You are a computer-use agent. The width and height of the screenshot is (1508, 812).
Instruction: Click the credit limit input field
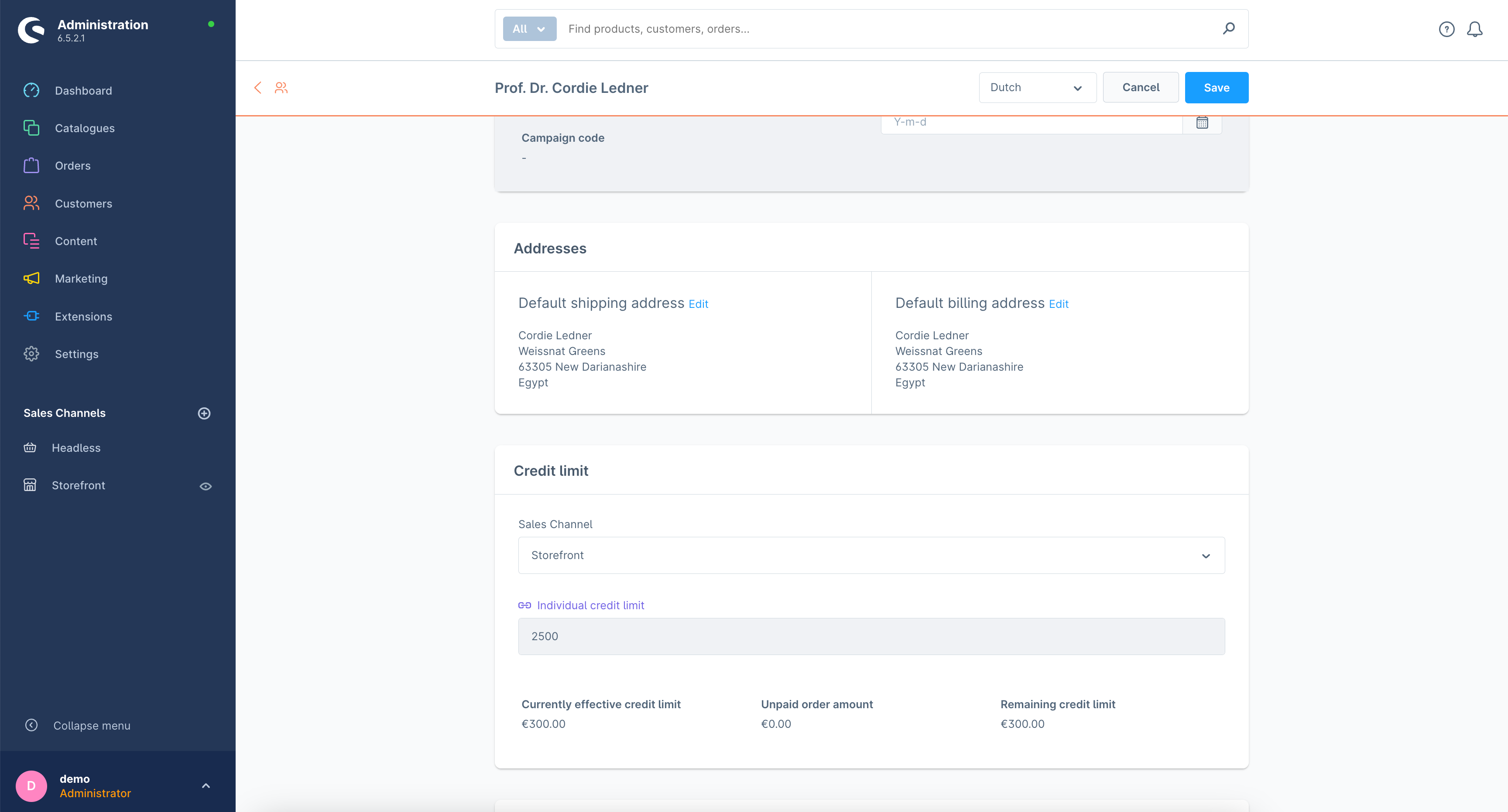[x=871, y=636]
